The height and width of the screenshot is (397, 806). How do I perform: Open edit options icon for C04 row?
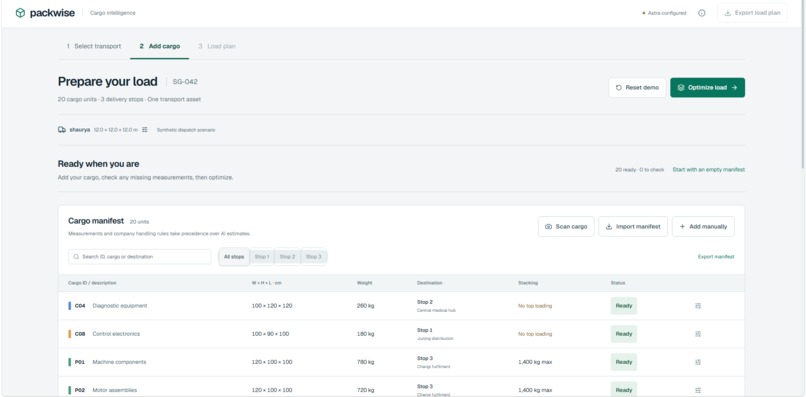click(x=698, y=306)
